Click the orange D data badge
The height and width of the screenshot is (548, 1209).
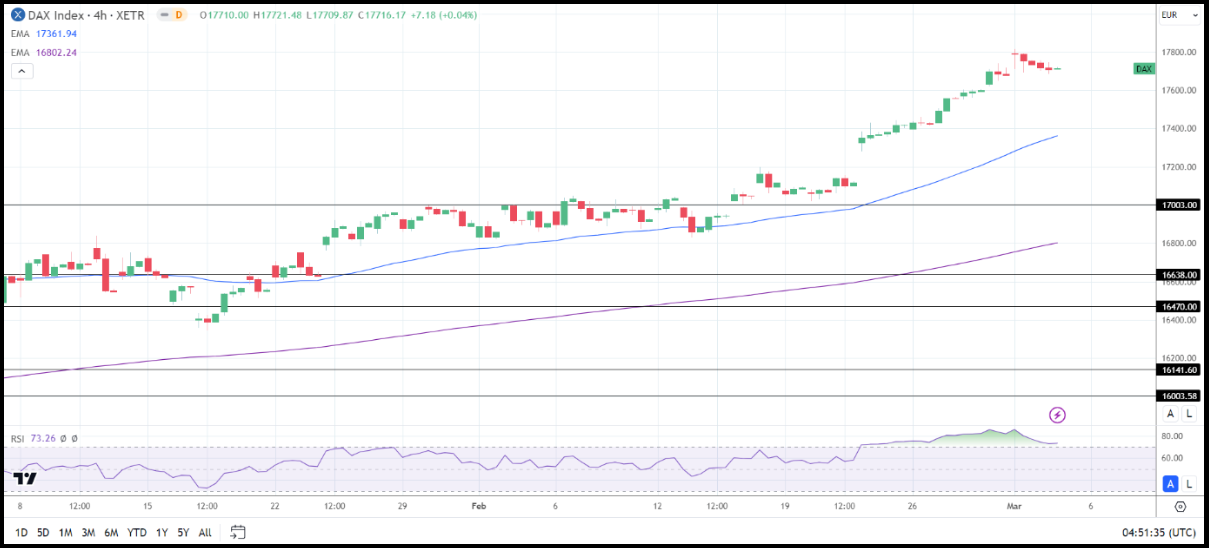click(x=179, y=15)
